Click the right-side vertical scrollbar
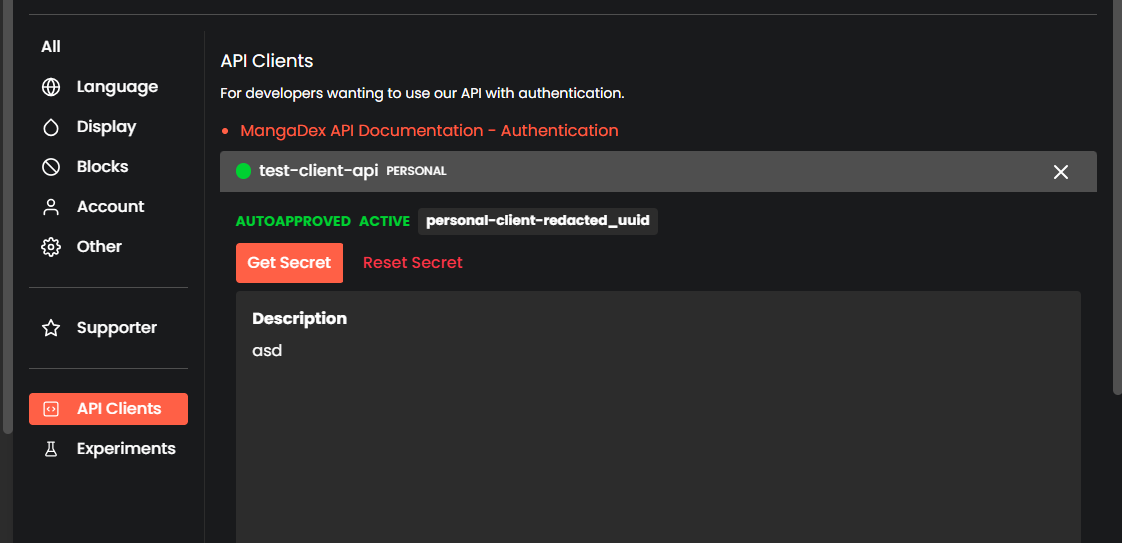 (1117, 197)
